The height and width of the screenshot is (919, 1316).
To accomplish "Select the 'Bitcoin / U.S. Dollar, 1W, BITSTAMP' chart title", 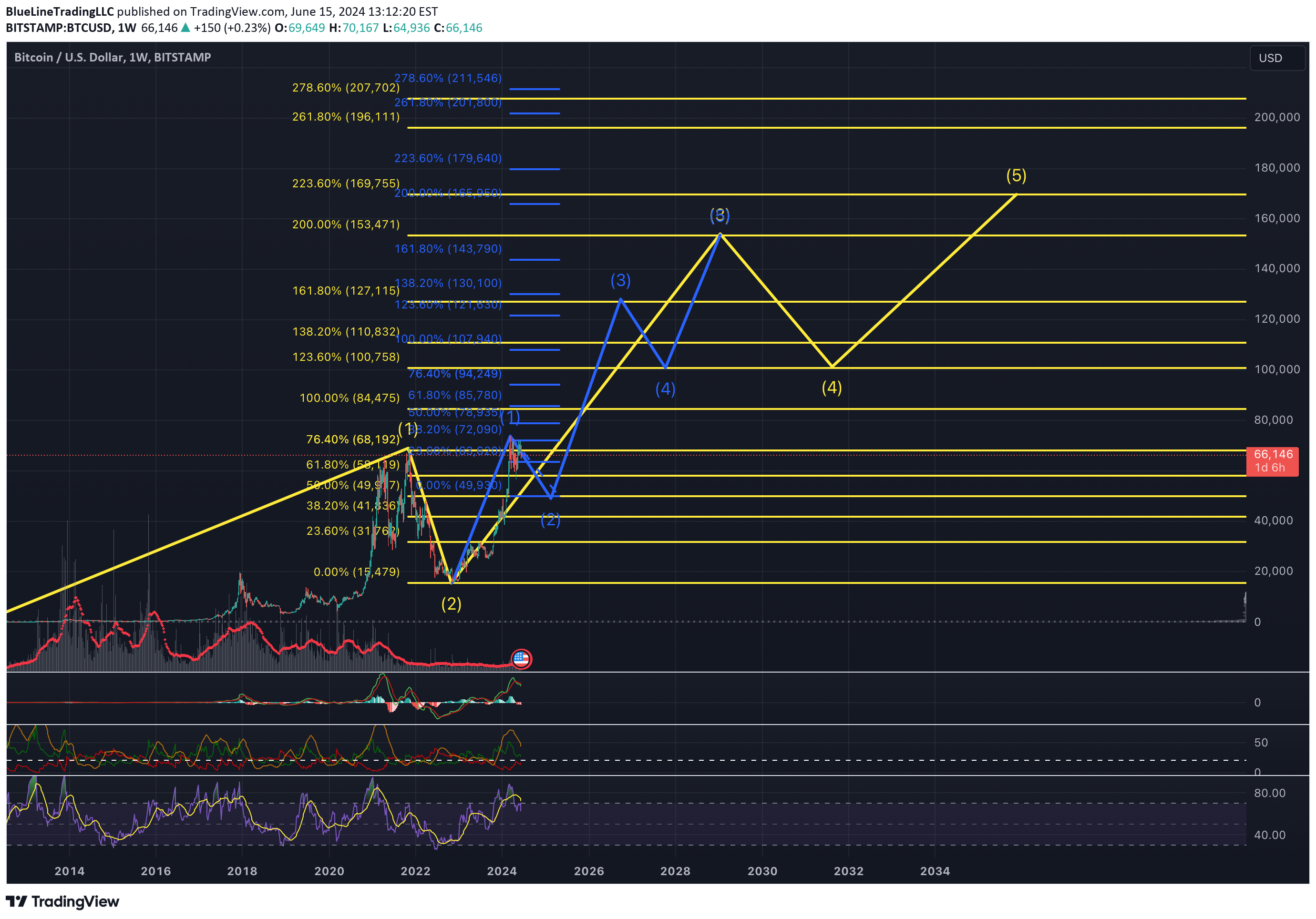I will [113, 57].
